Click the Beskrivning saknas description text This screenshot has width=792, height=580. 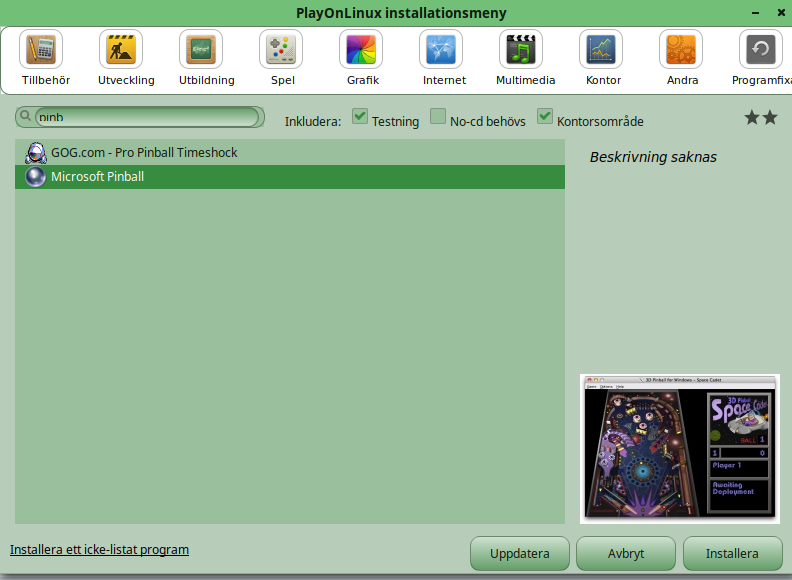tap(653, 157)
